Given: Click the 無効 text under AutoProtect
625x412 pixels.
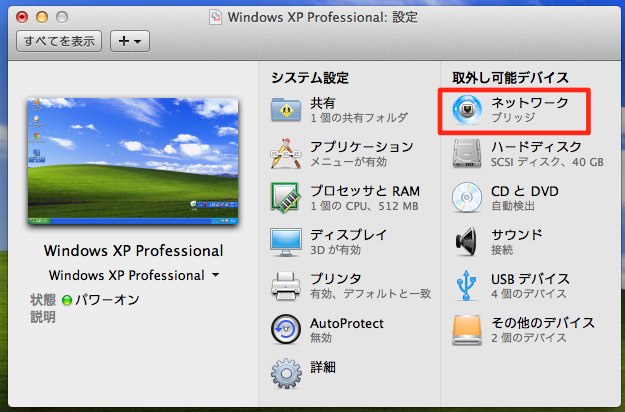Looking at the screenshot, I should 321,337.
